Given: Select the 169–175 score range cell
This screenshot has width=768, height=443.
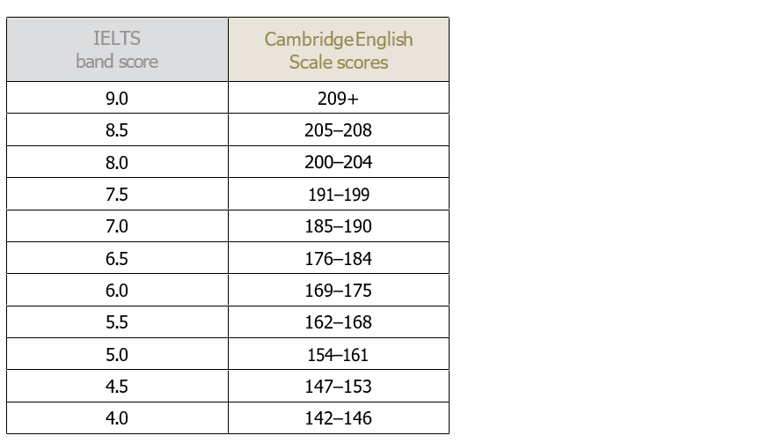Looking at the screenshot, I should (x=339, y=290).
